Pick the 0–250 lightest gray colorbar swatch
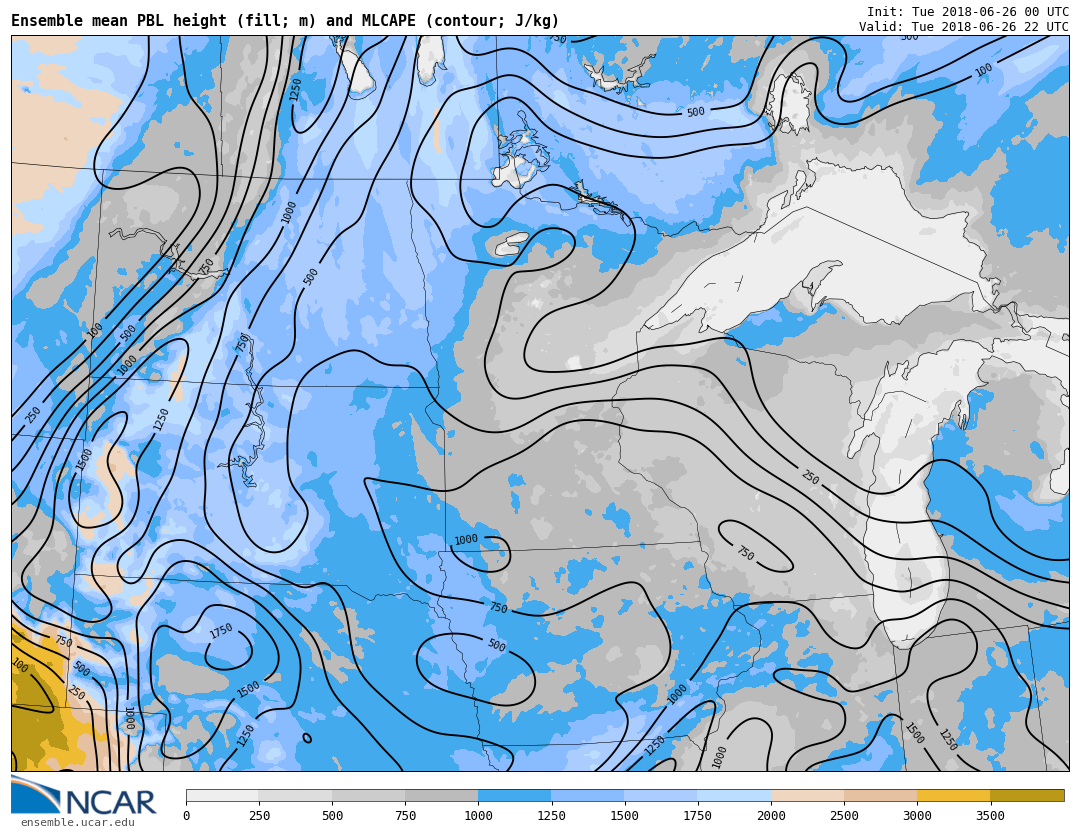This screenshot has width=1080, height=834. click(x=222, y=796)
